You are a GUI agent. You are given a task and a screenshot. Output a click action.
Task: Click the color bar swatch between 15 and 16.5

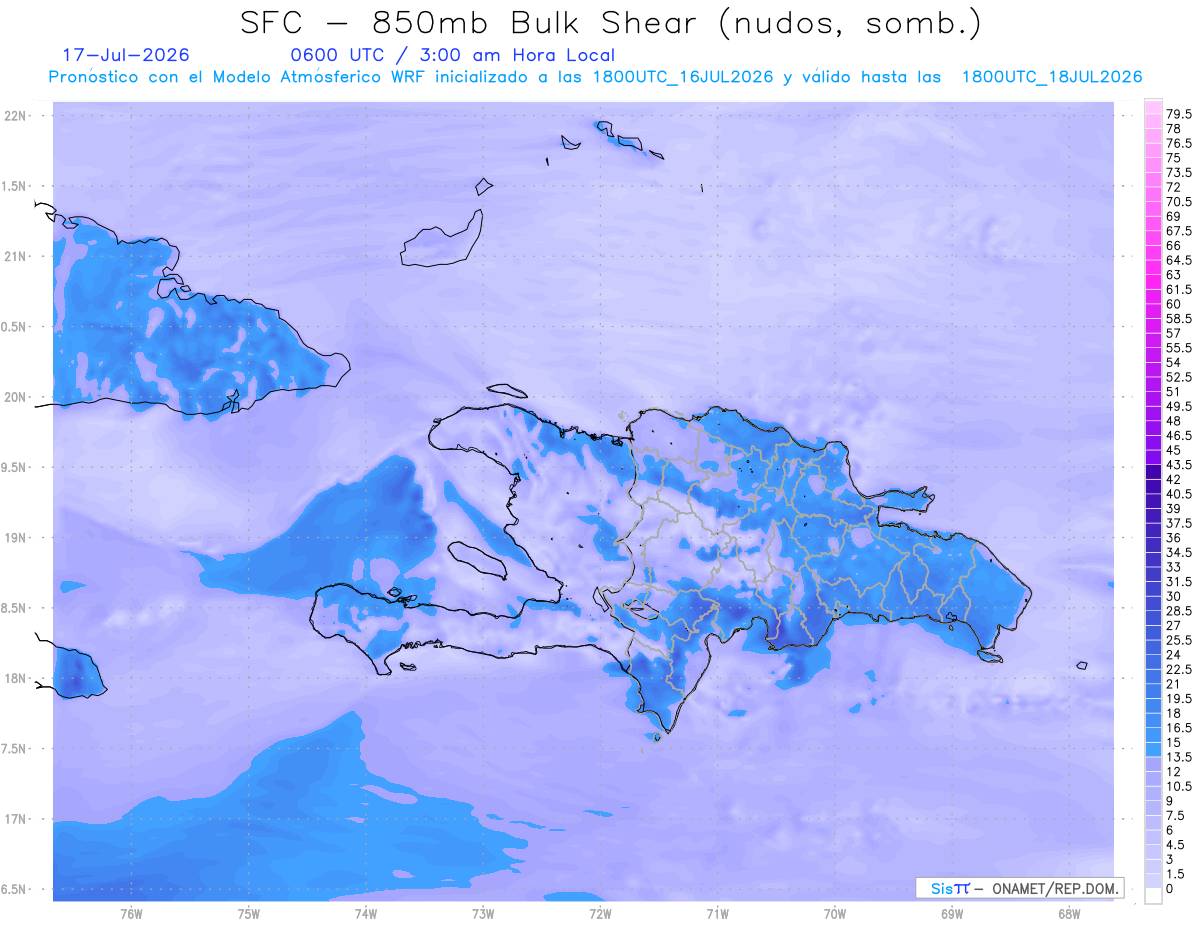(x=1153, y=735)
